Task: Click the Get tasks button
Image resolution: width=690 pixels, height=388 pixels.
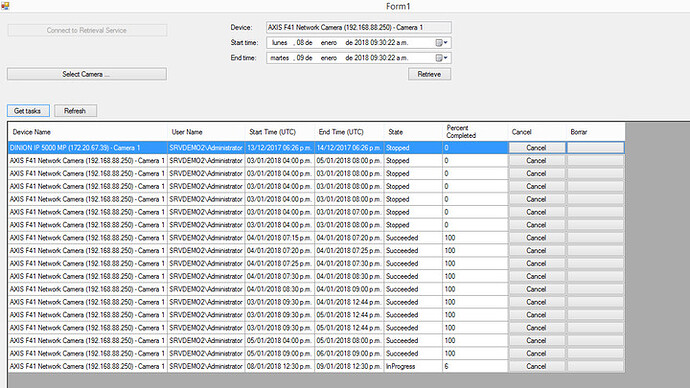Action: coord(28,111)
